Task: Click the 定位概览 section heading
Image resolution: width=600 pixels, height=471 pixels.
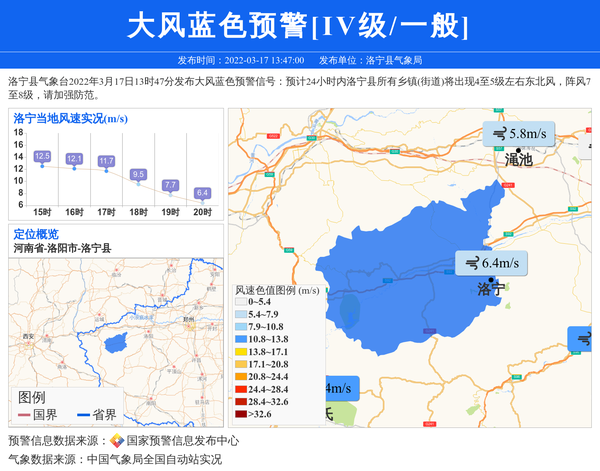Action: pos(36,234)
